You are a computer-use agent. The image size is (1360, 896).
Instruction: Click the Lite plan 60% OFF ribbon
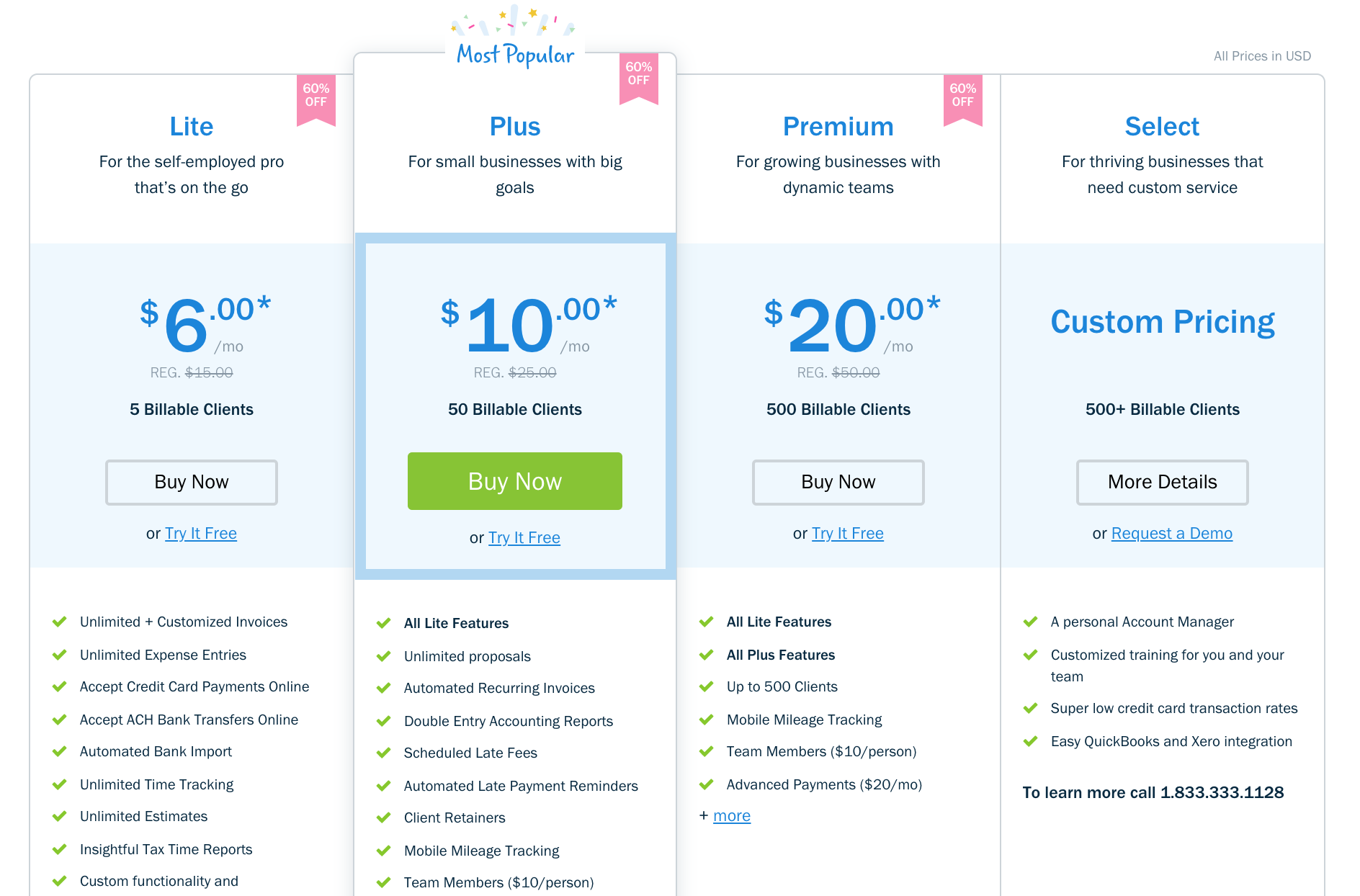tap(316, 100)
